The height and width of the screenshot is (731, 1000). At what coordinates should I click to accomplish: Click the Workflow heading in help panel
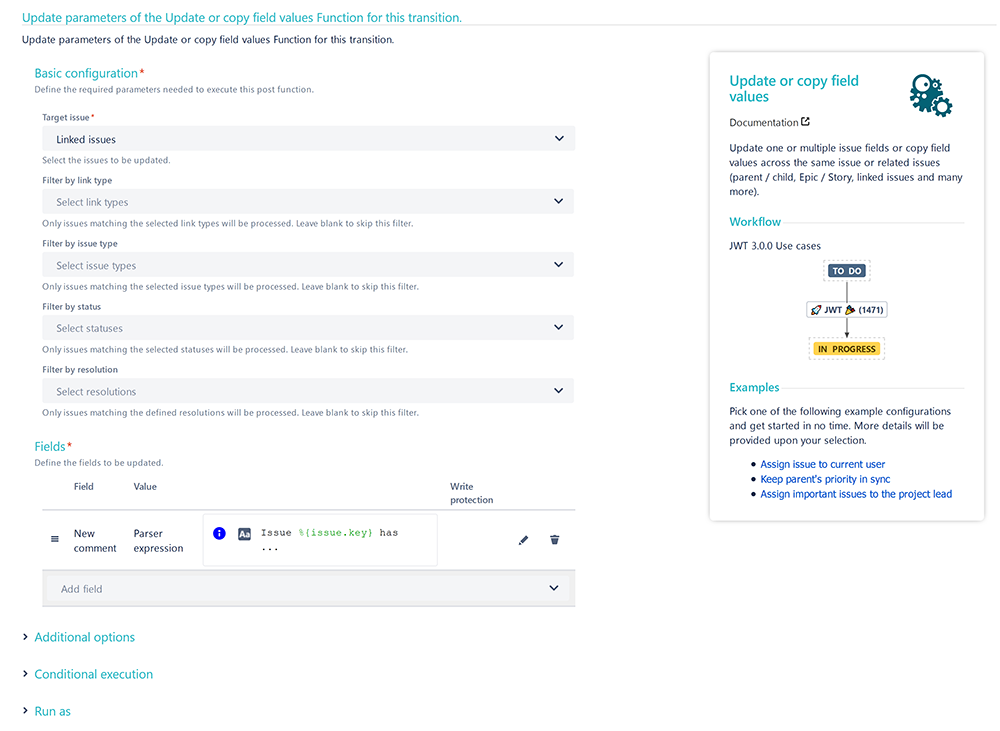[755, 222]
